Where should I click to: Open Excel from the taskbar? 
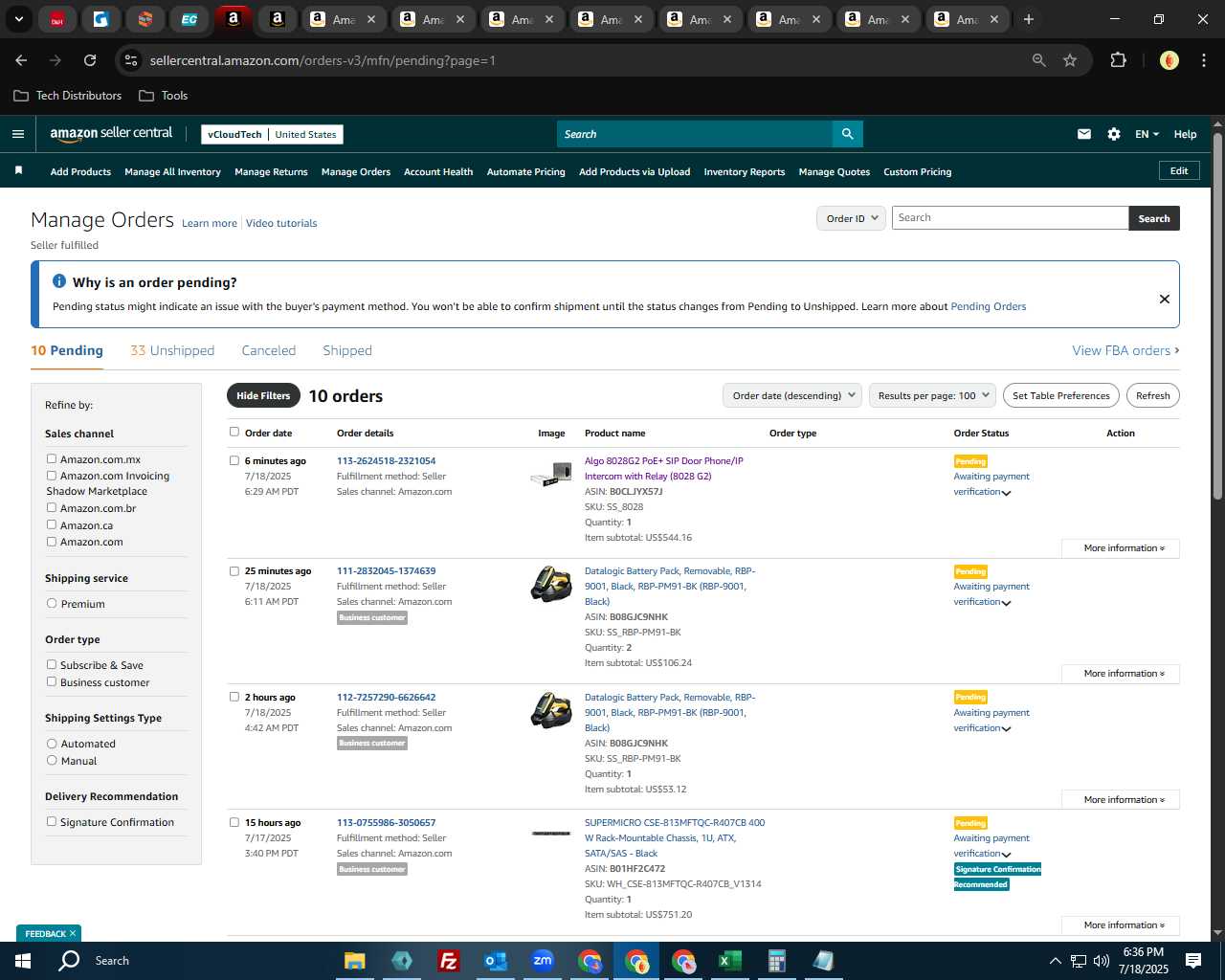pyautogui.click(x=729, y=961)
